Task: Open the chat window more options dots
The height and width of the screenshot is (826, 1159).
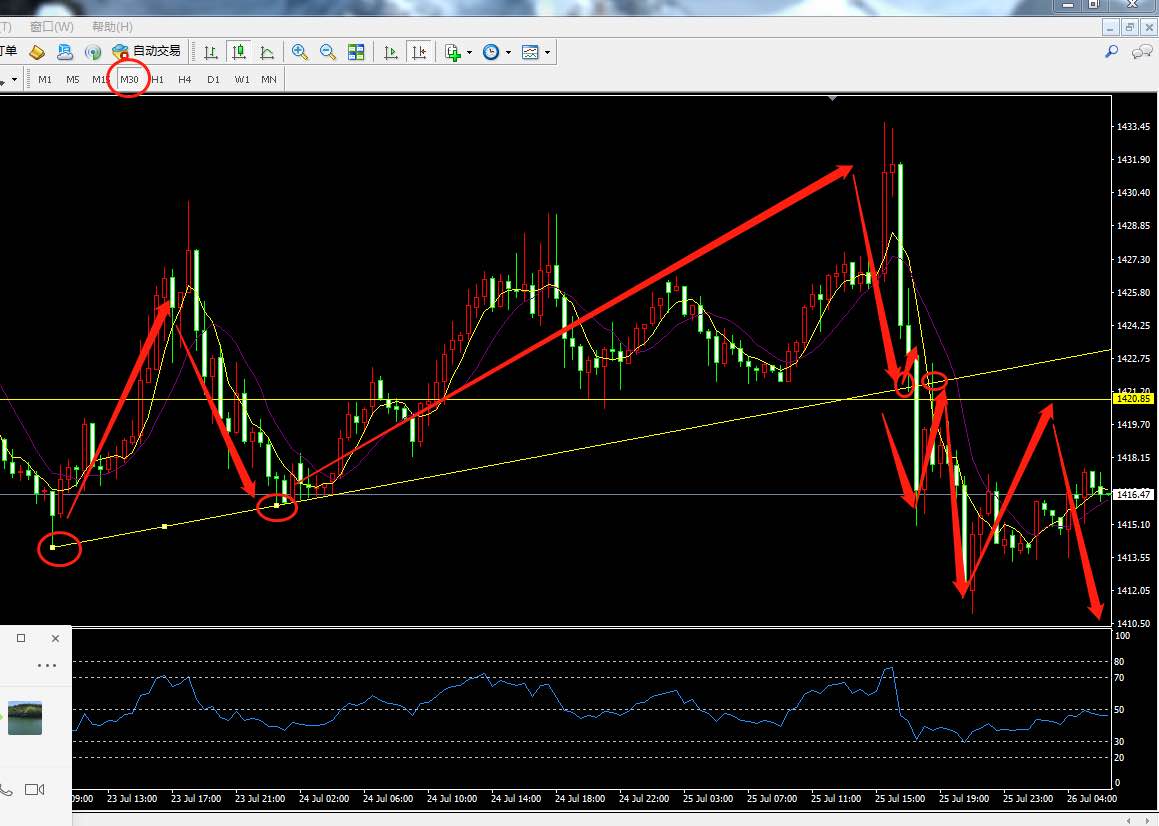Action: (x=47, y=666)
